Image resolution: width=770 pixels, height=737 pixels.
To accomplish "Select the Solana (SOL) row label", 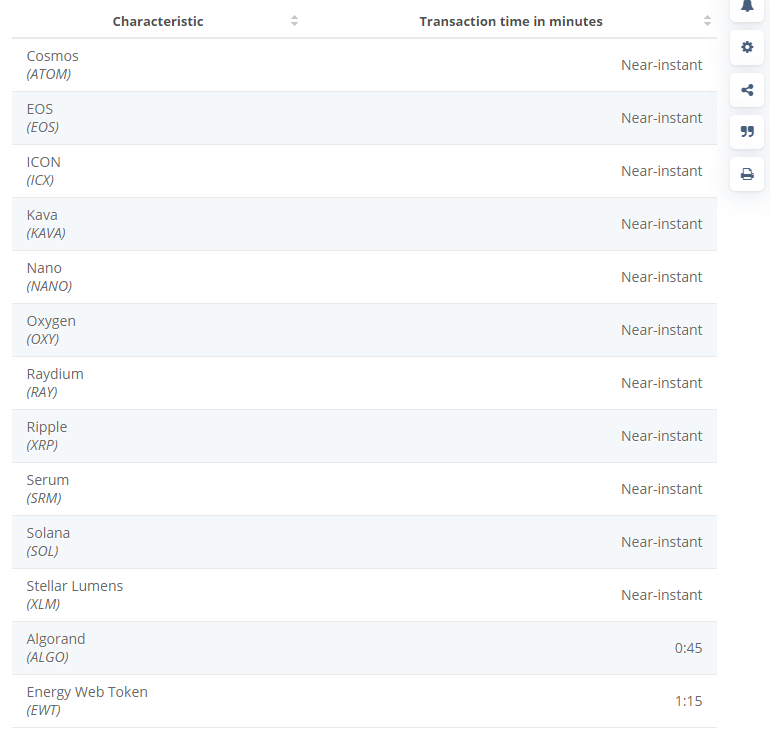I will (x=48, y=542).
